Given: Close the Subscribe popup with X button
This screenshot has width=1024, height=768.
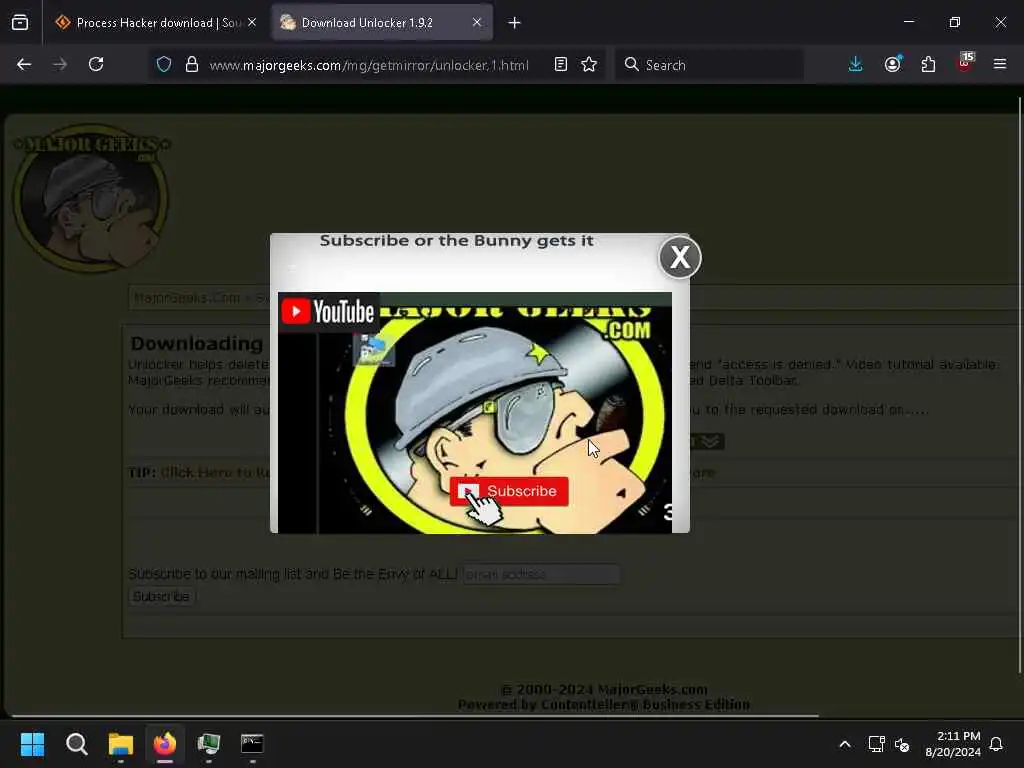Looking at the screenshot, I should pos(680,257).
